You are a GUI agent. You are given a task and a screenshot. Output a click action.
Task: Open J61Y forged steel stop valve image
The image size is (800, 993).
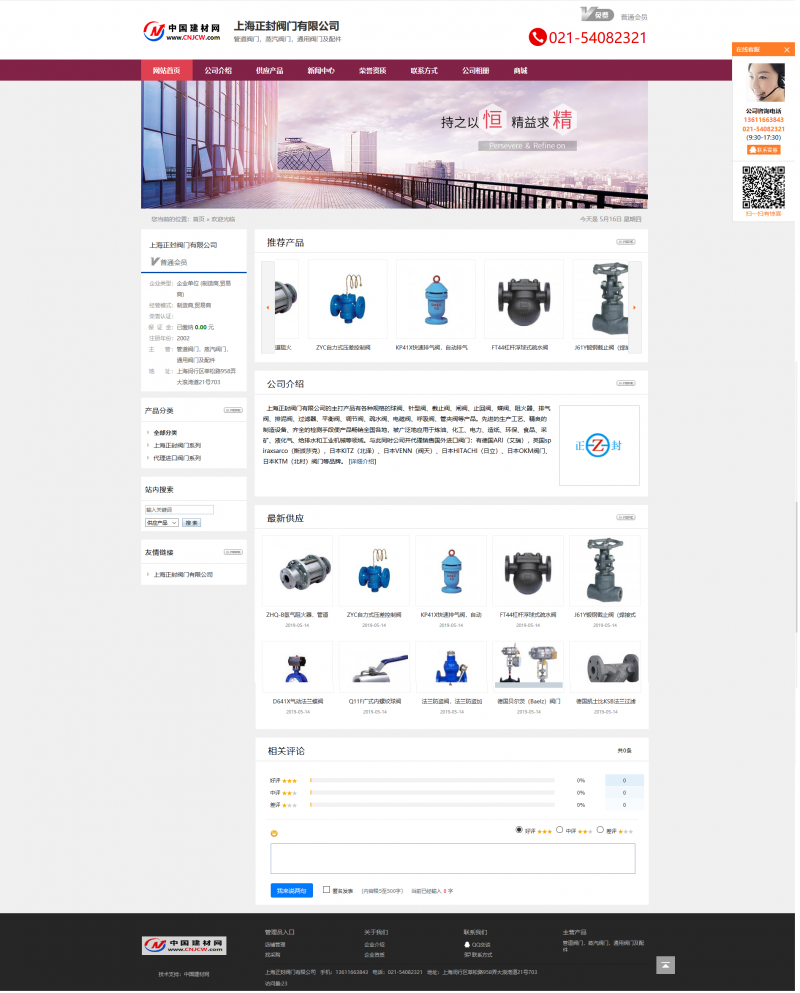point(605,571)
